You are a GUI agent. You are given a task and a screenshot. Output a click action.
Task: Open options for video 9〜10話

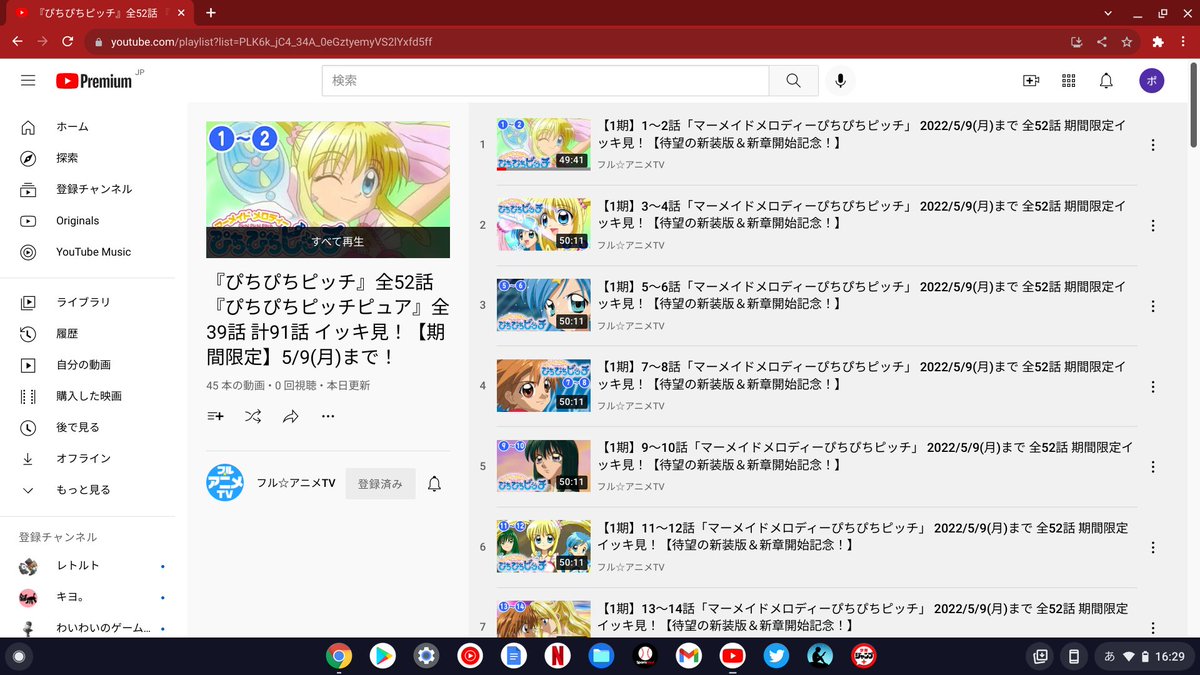tap(1152, 467)
